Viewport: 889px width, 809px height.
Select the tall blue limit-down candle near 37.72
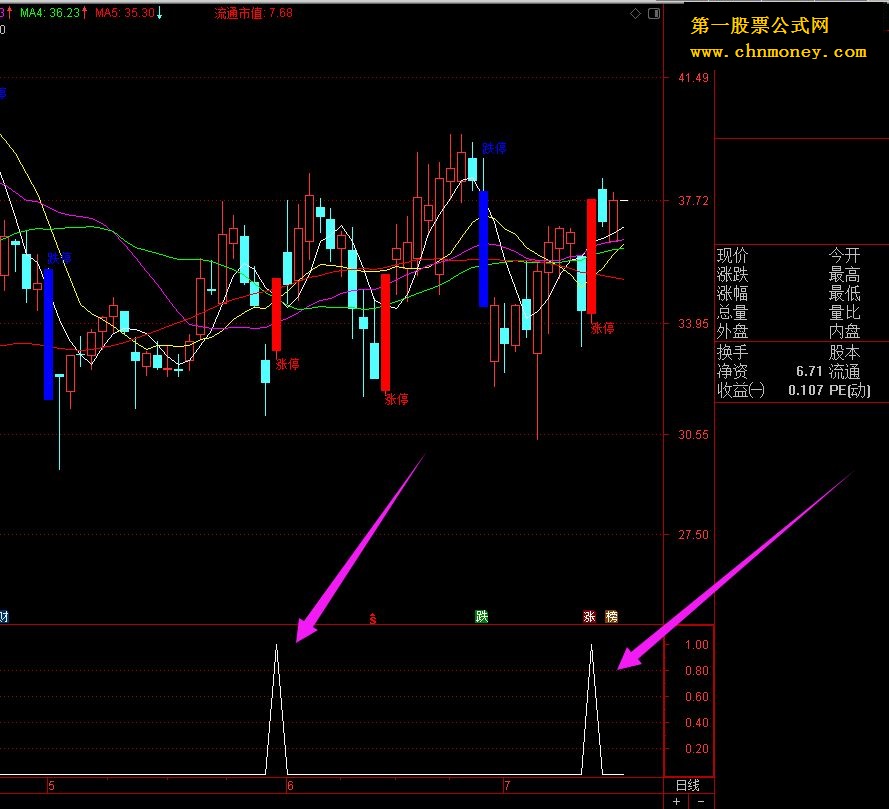coord(483,249)
